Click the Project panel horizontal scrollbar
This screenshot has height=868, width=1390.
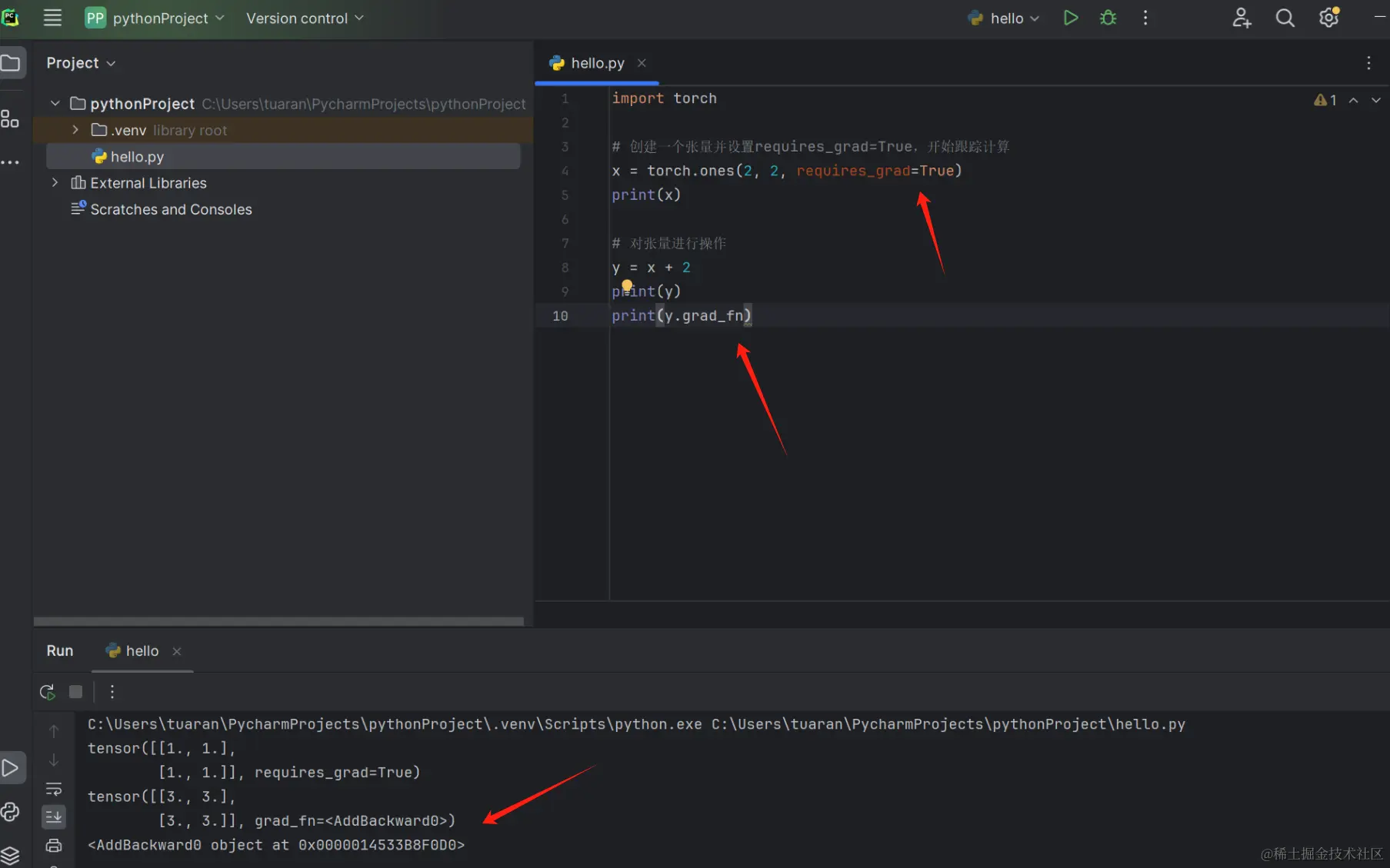[x=278, y=620]
